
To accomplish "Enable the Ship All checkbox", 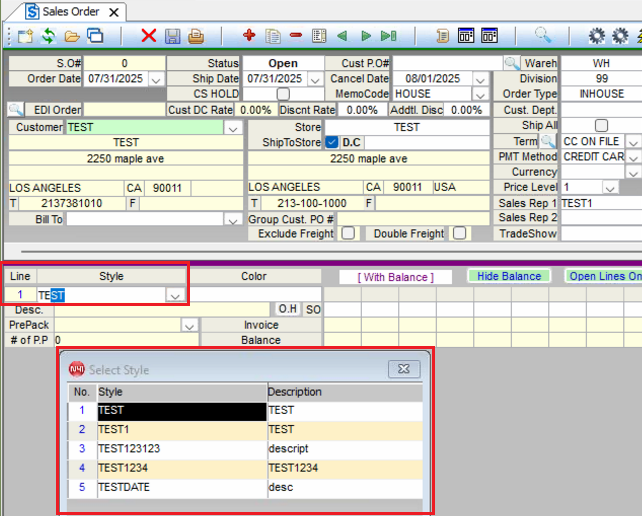I will tap(601, 125).
